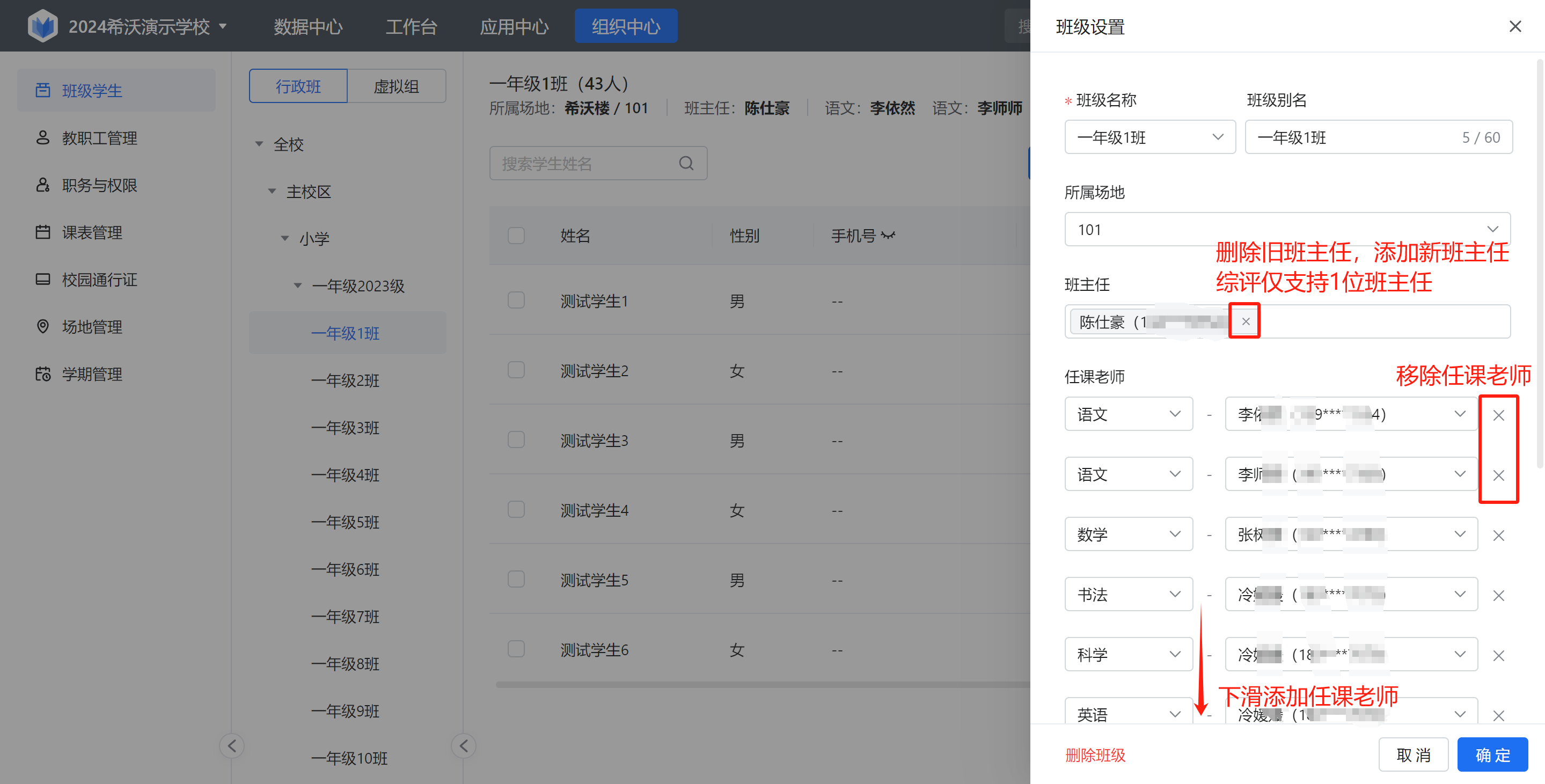Click the 确定 button
The image size is (1545, 784).
pyautogui.click(x=1492, y=754)
